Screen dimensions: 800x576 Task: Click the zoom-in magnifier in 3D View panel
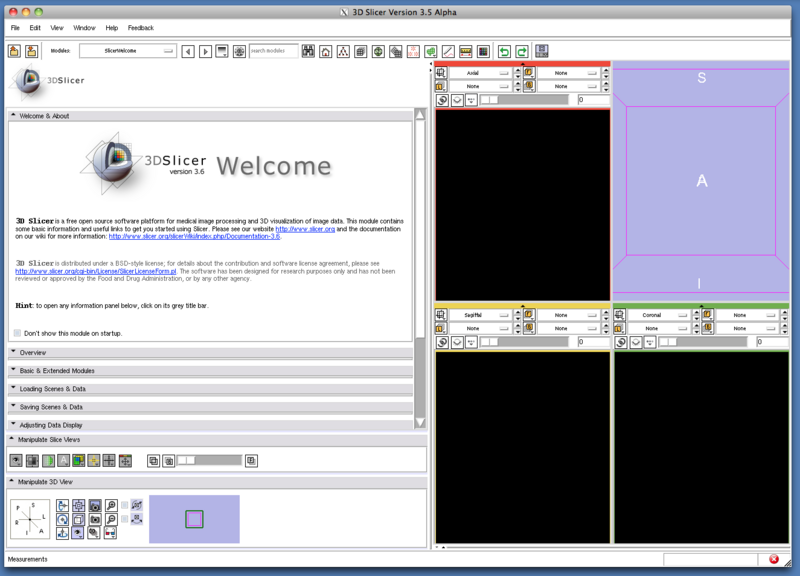pos(111,506)
